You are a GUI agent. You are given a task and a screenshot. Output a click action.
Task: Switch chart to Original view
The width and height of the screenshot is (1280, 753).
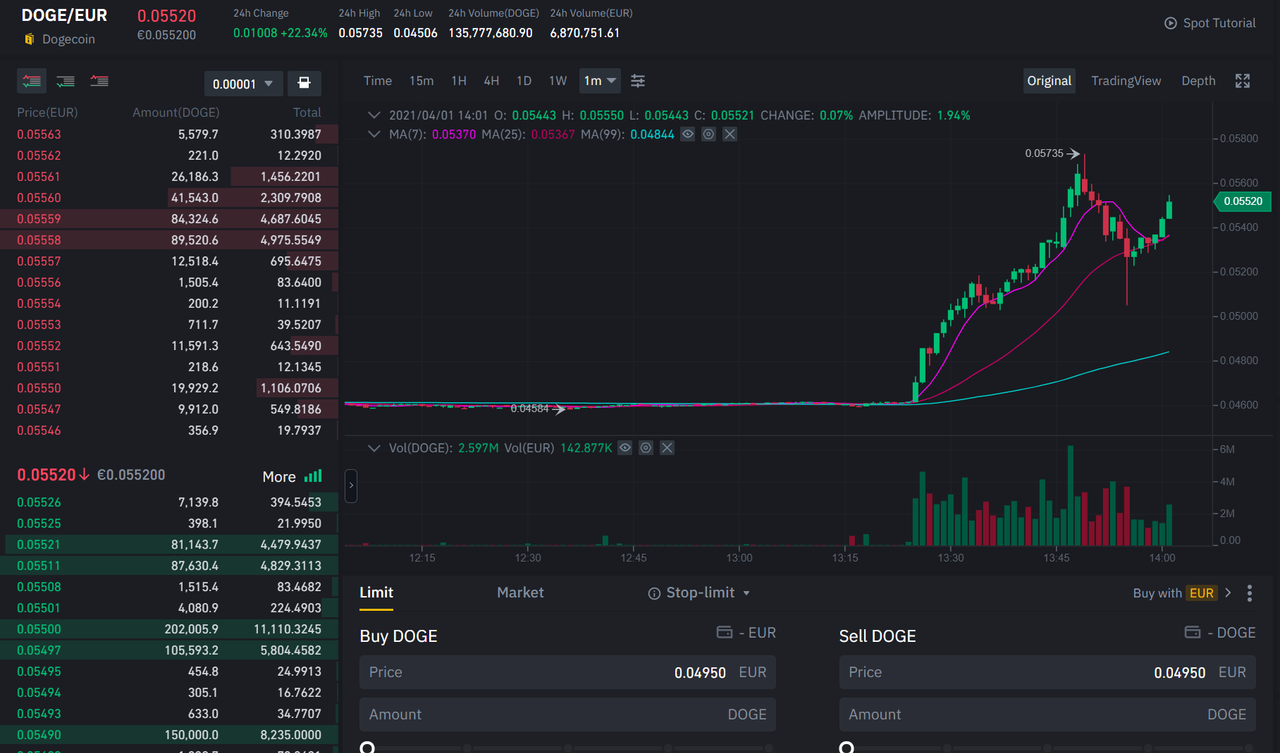click(1049, 81)
